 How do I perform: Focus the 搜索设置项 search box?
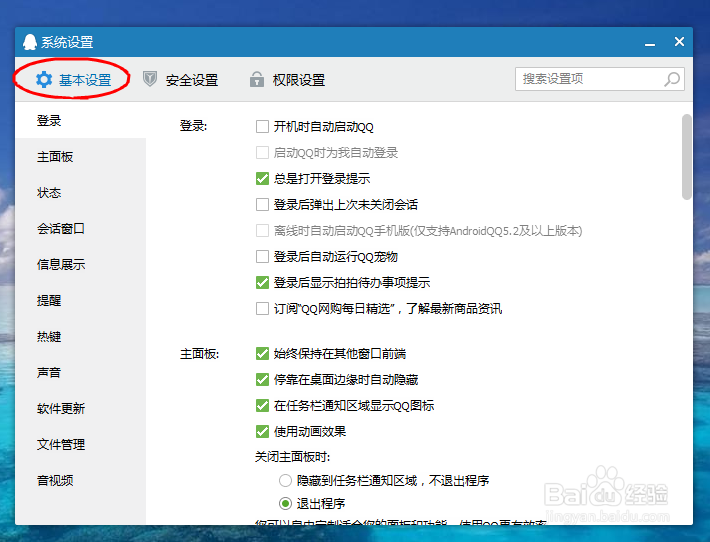click(x=600, y=79)
